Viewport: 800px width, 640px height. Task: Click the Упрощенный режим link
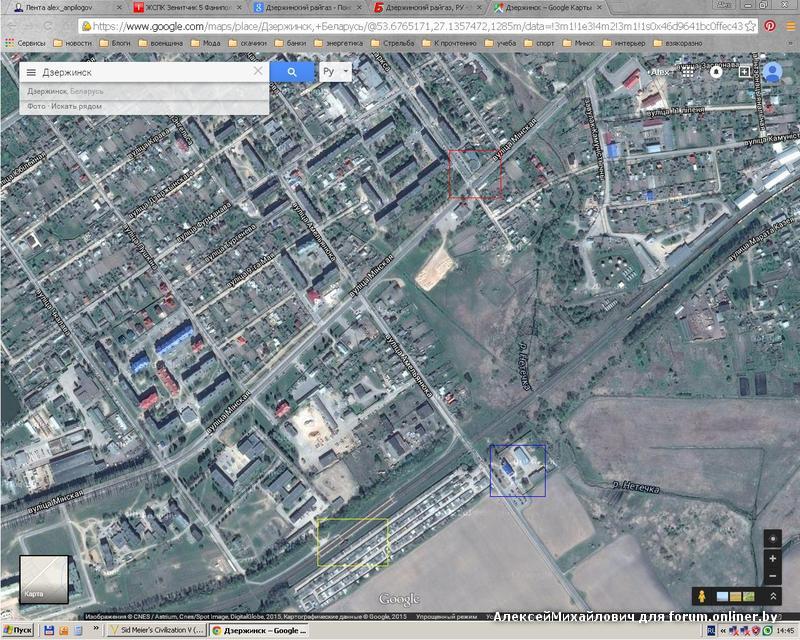(446, 617)
